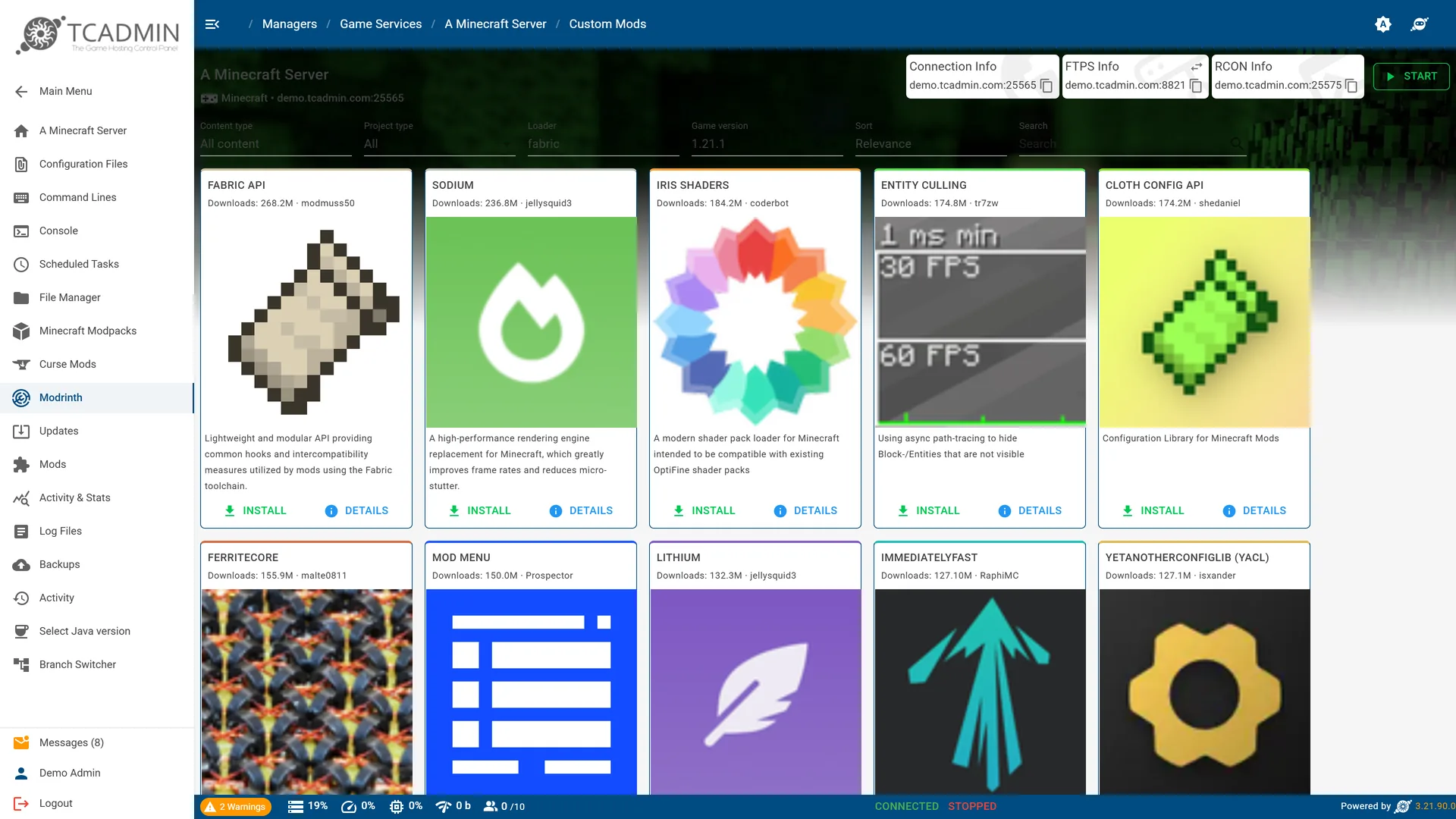This screenshot has height=819, width=1456.
Task: Copy RCON Info address icon
Action: tap(1351, 86)
